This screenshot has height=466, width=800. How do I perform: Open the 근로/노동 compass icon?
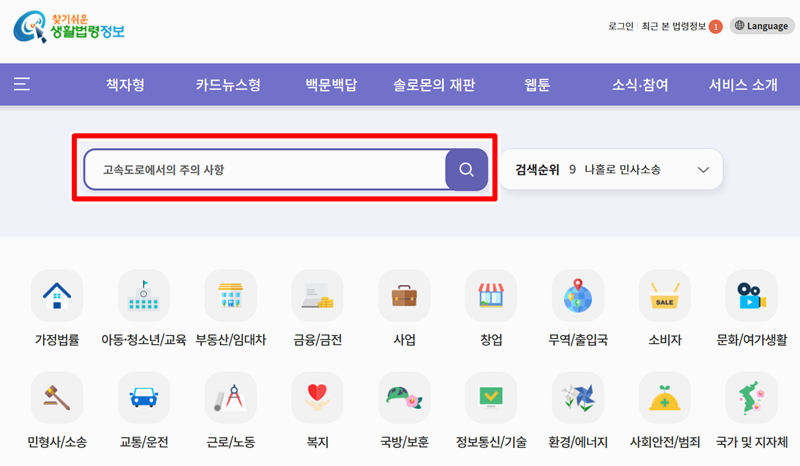[231, 398]
